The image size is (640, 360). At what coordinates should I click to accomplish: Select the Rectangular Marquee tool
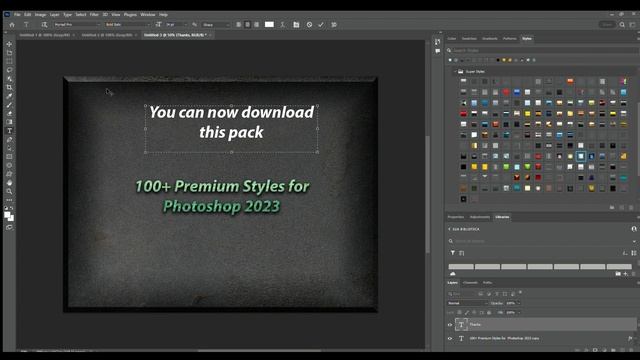pyautogui.click(x=9, y=61)
